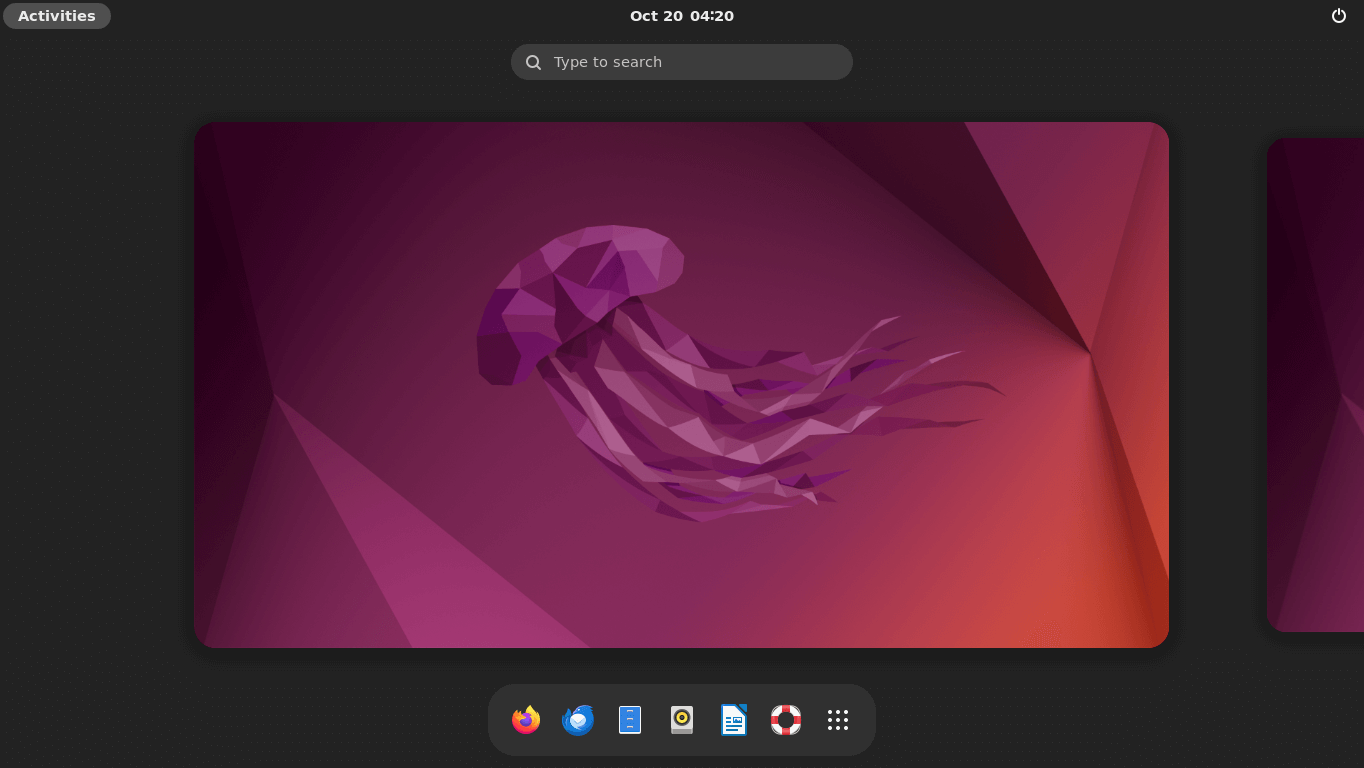
Task: Select the main workspace thumbnail
Action: 681,385
